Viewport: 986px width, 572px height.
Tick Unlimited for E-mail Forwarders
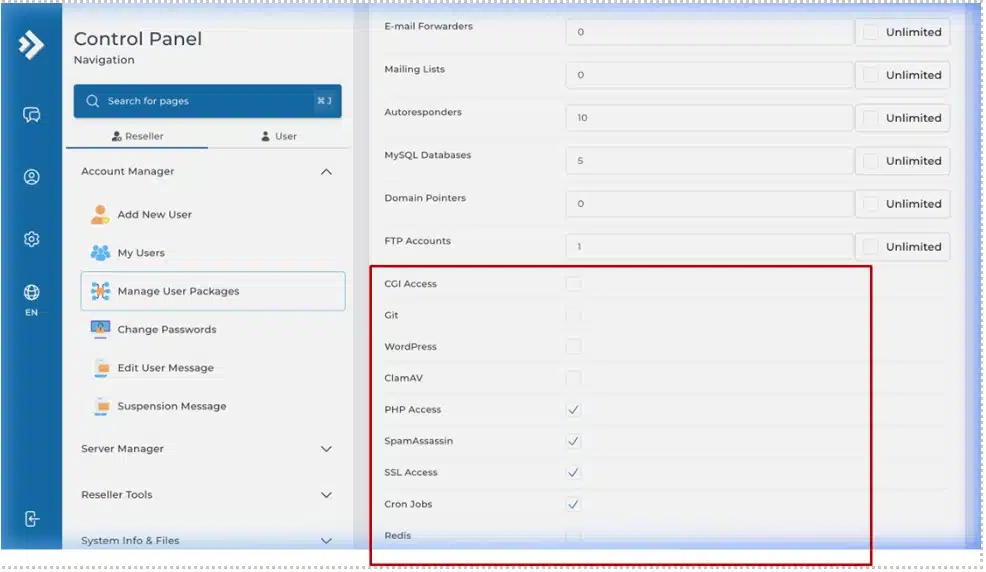[x=870, y=32]
